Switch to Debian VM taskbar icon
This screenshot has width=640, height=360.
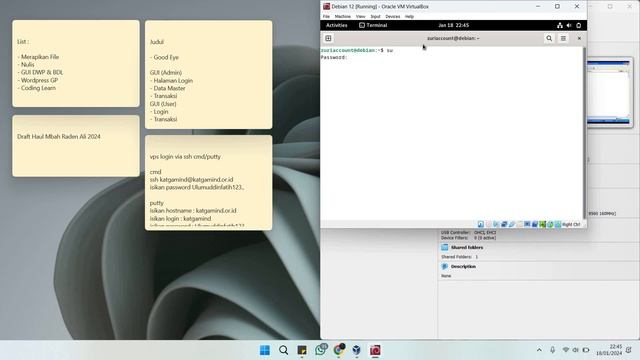375,350
